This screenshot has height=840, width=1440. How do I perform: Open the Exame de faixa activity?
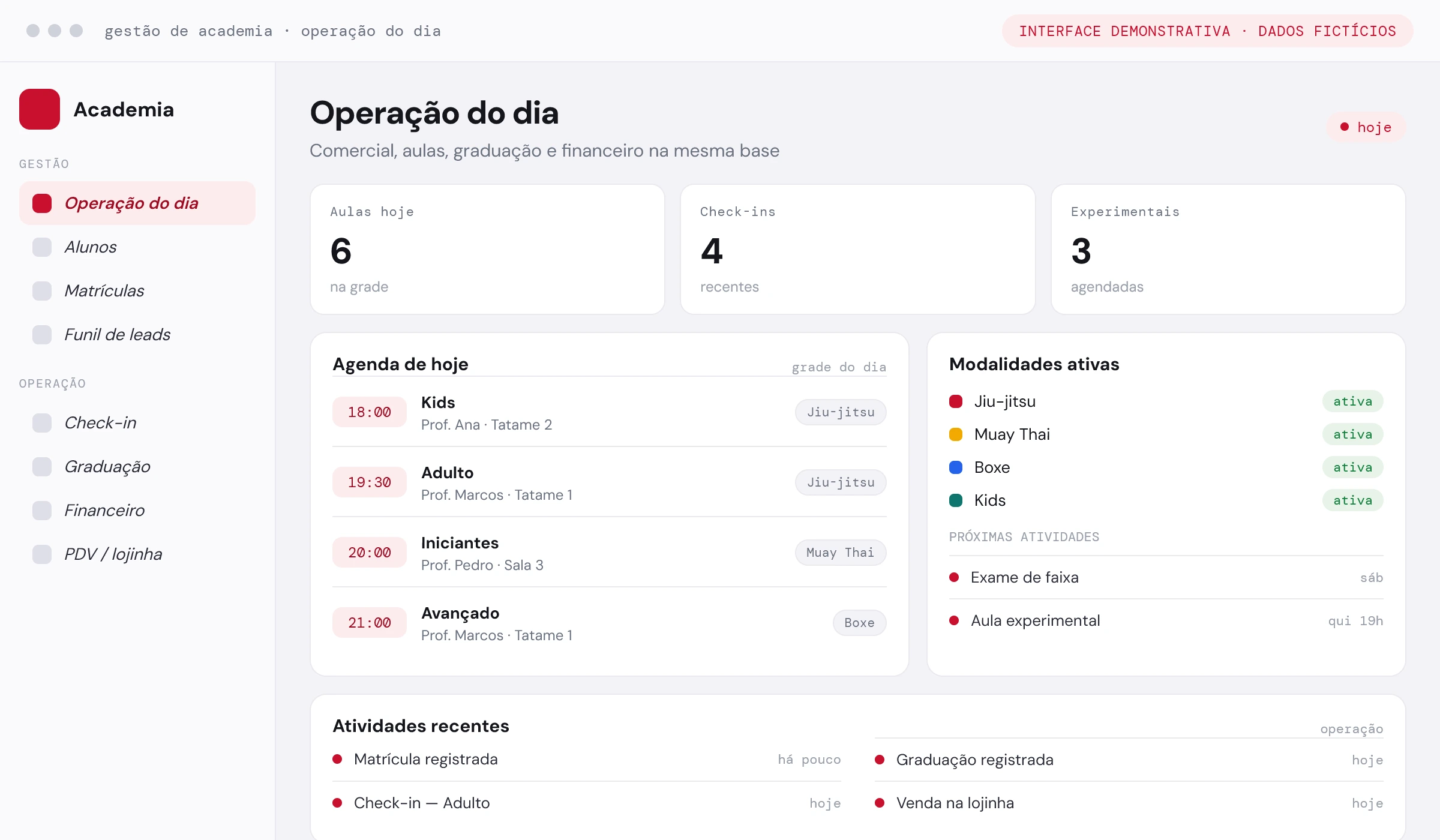click(1166, 577)
